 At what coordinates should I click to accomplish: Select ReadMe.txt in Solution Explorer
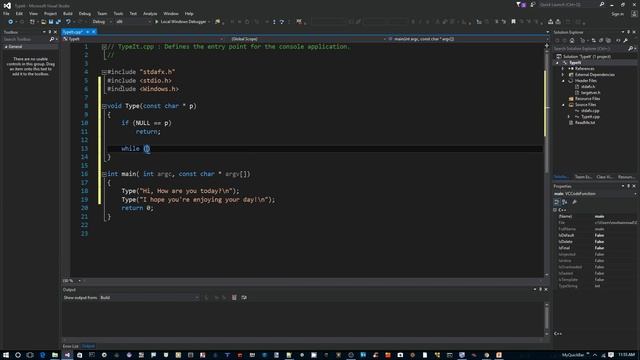point(584,122)
